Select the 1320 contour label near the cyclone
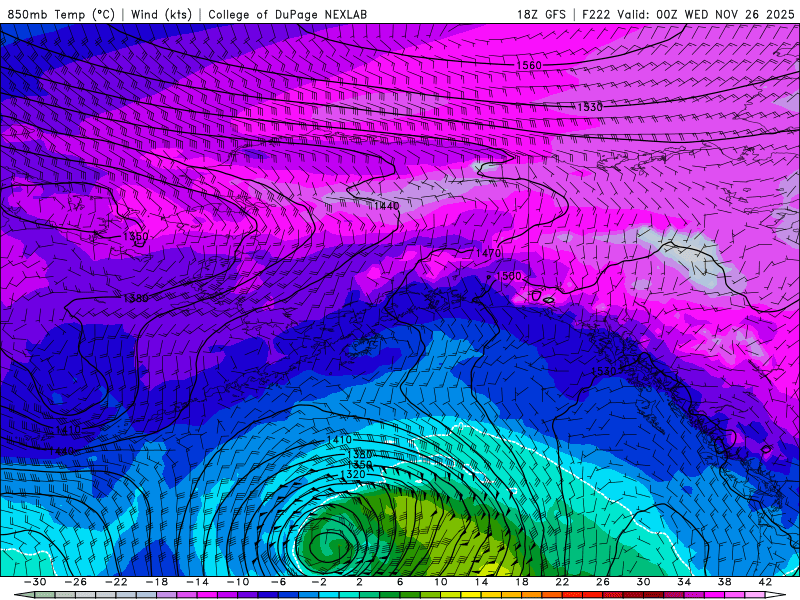The width and height of the screenshot is (800, 600). [353, 474]
